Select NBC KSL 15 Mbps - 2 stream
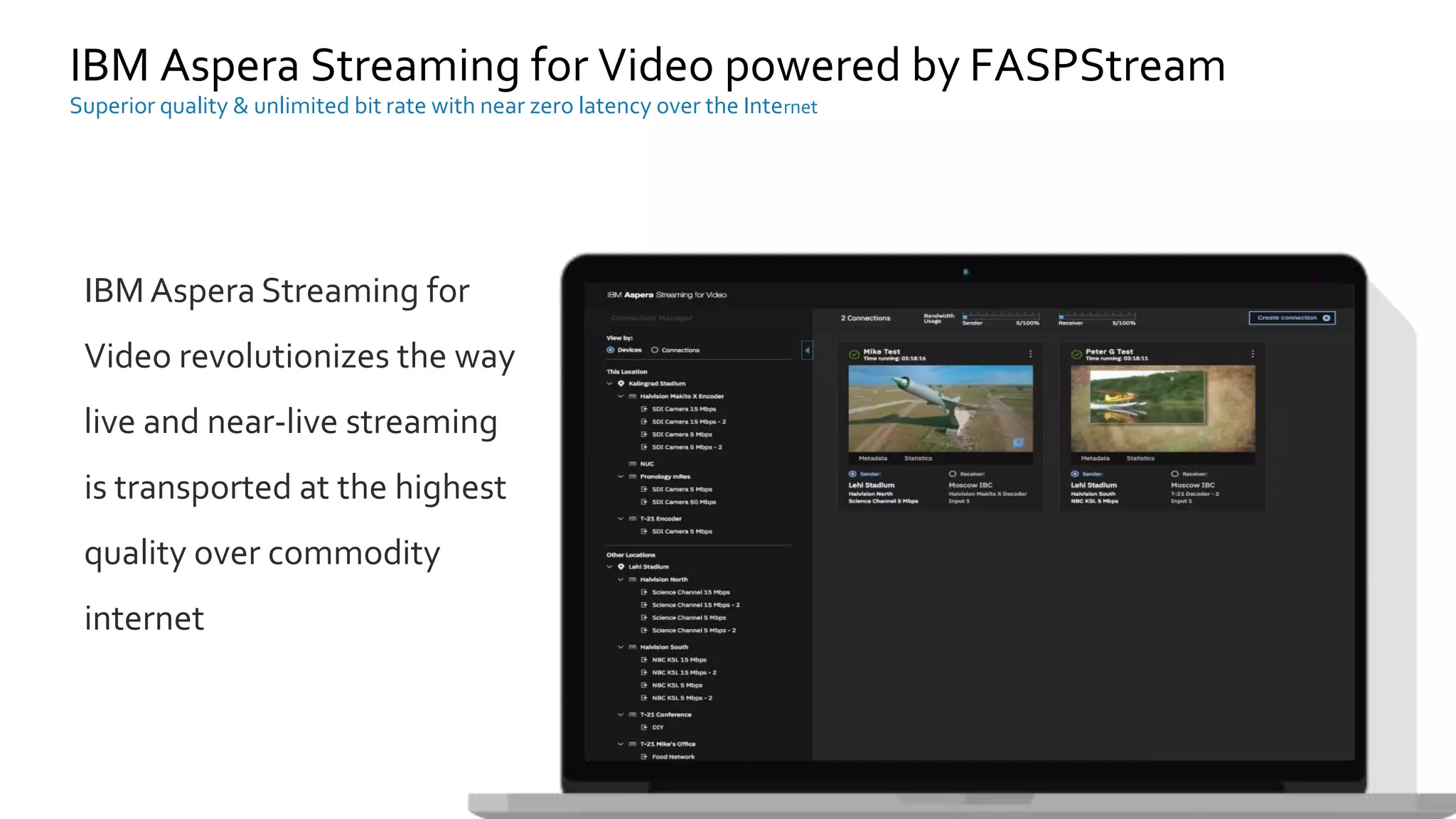 684,673
